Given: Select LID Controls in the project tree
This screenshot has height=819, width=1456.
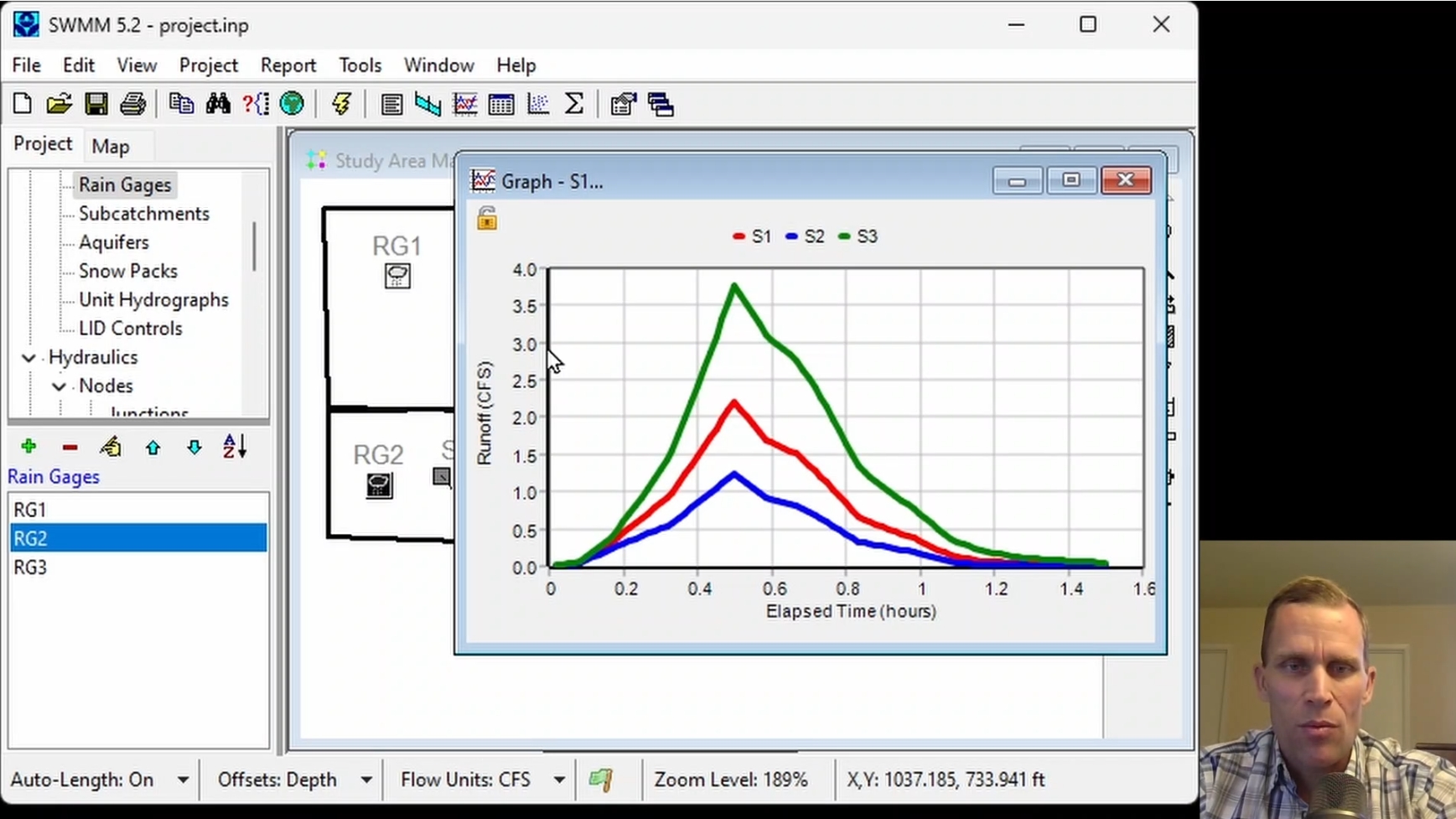Looking at the screenshot, I should [130, 329].
